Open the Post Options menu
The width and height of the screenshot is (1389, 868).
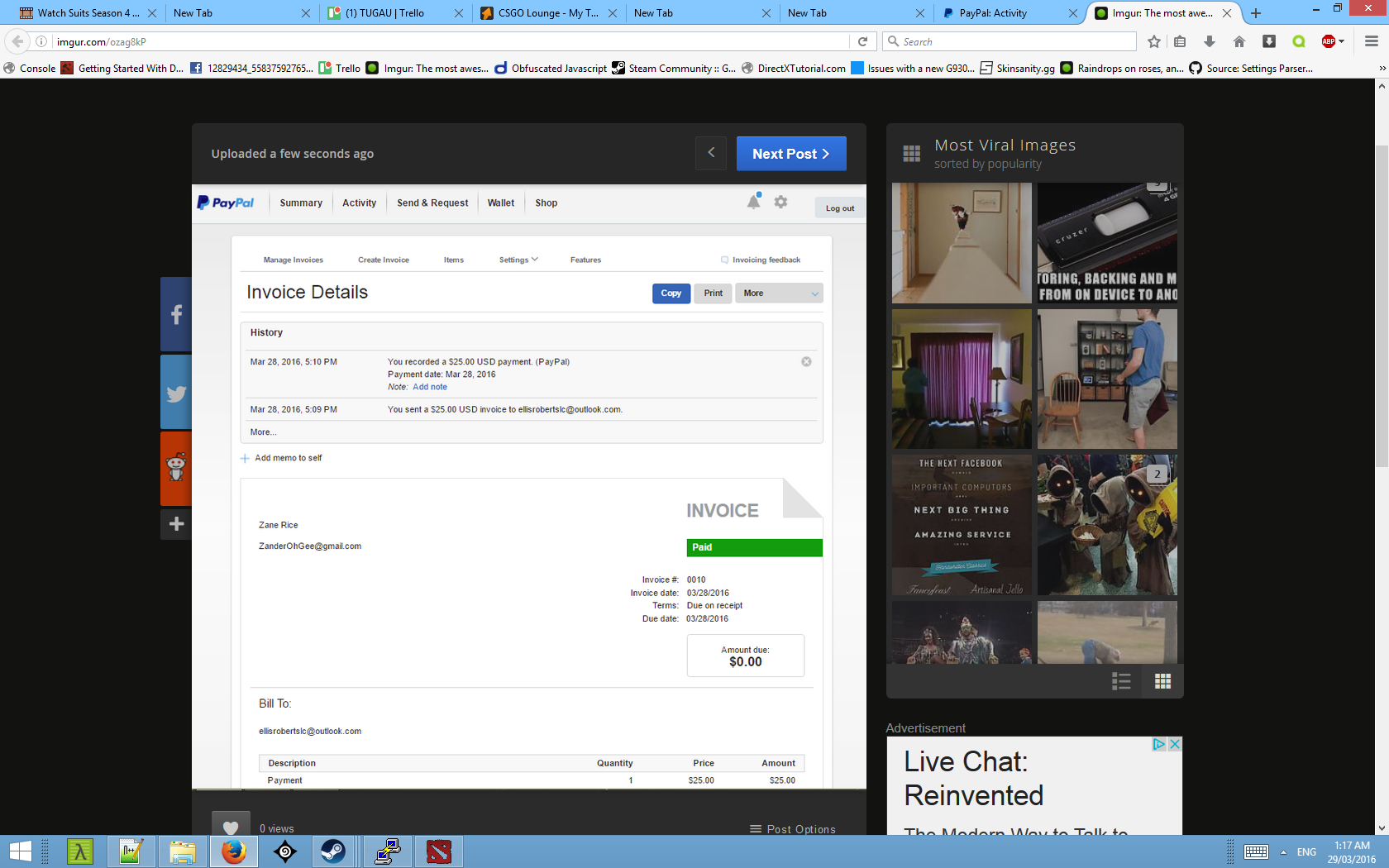793,829
